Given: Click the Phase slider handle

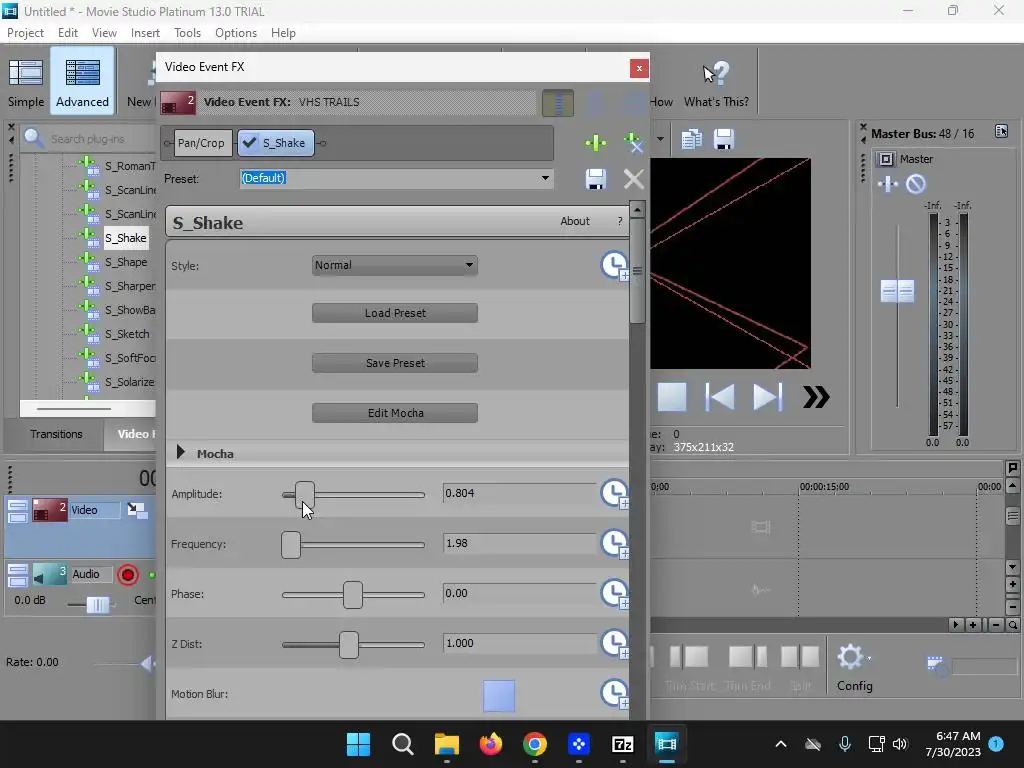Looking at the screenshot, I should [x=353, y=594].
